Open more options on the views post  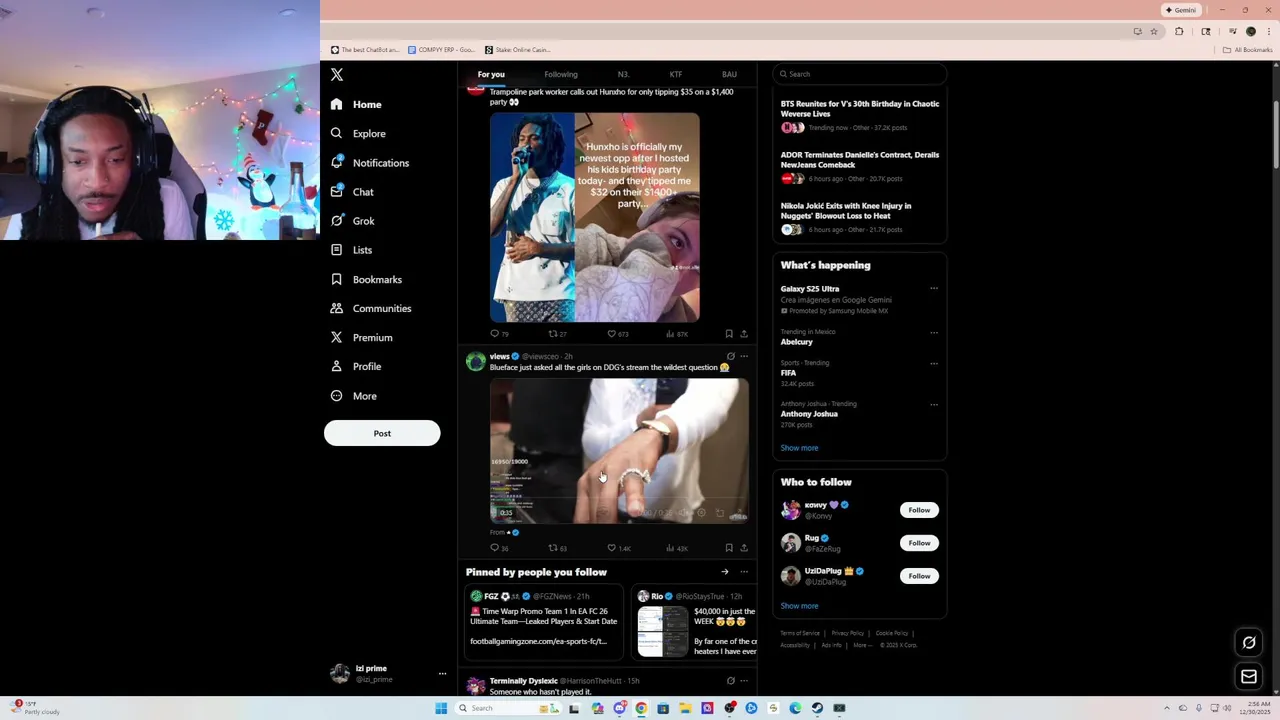[743, 356]
